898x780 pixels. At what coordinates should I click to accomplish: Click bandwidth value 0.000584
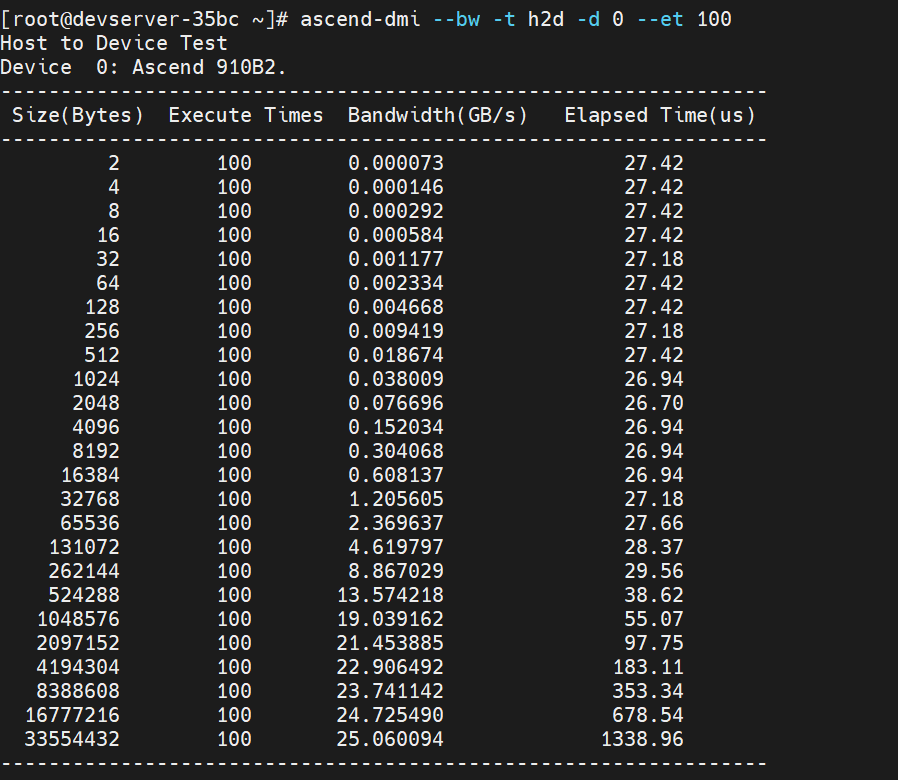(396, 235)
